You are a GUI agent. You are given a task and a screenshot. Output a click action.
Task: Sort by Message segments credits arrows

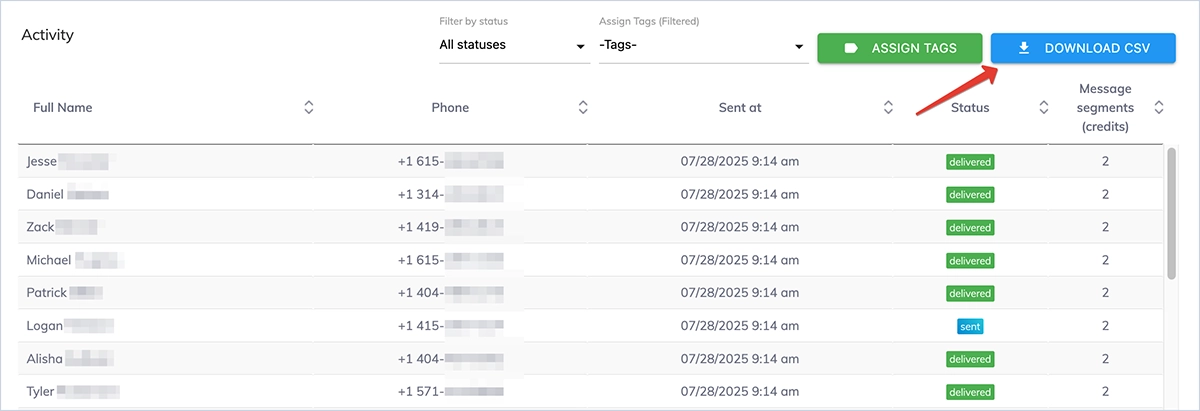1159,108
